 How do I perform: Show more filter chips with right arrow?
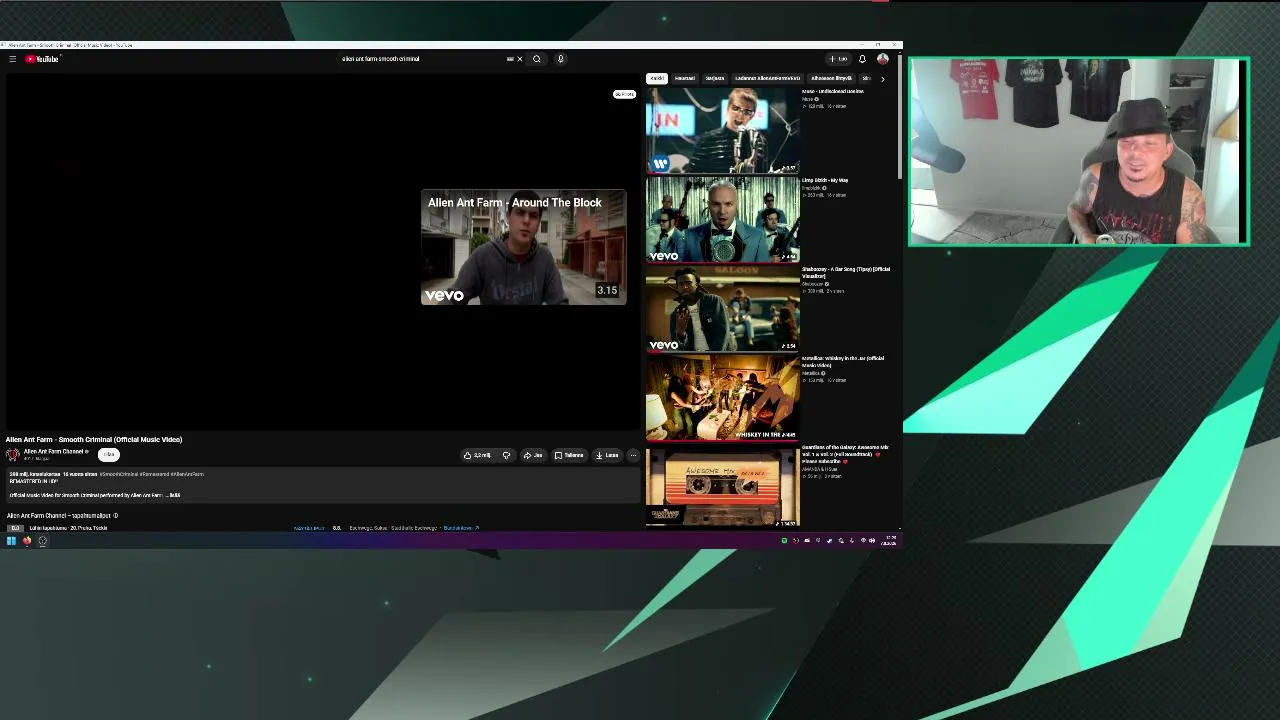882,78
